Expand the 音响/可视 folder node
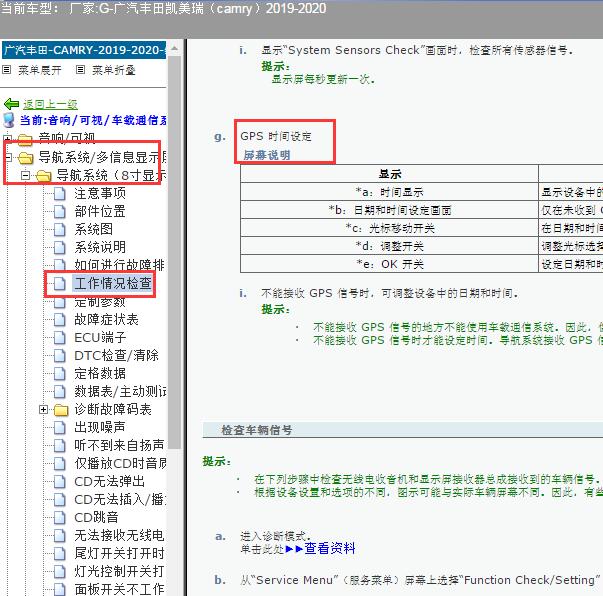 pos(7,137)
